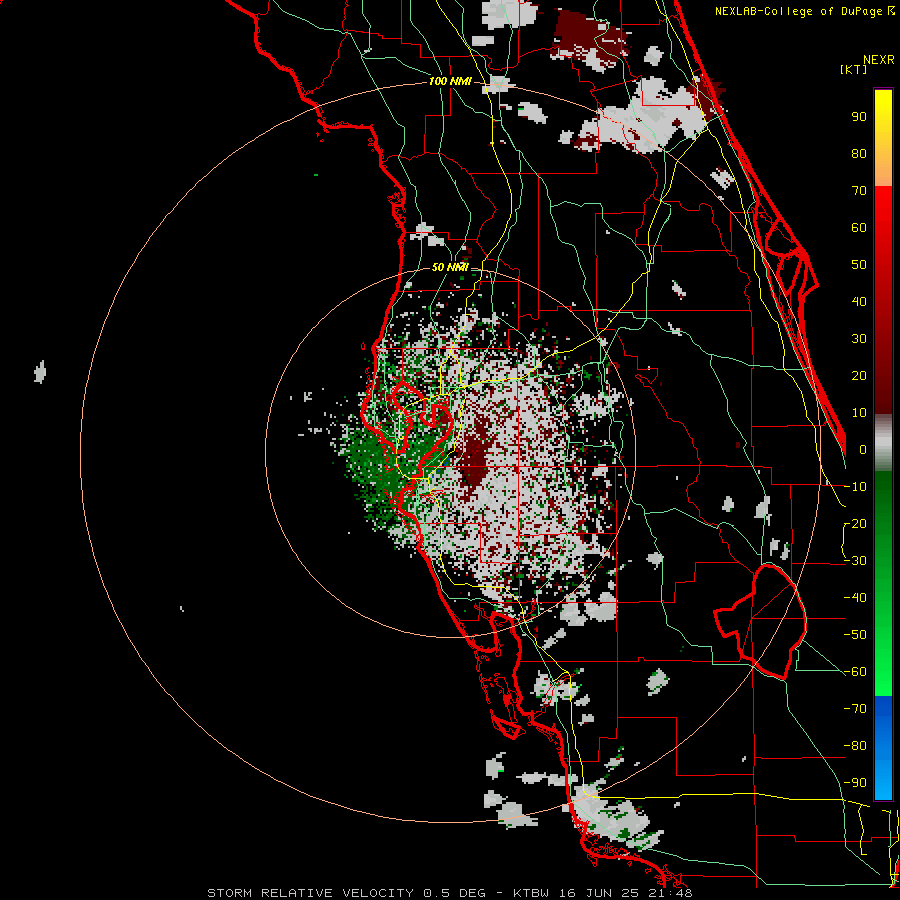Click the positive 70 knot scale label
Viewport: 900px width, 900px height.
point(859,191)
